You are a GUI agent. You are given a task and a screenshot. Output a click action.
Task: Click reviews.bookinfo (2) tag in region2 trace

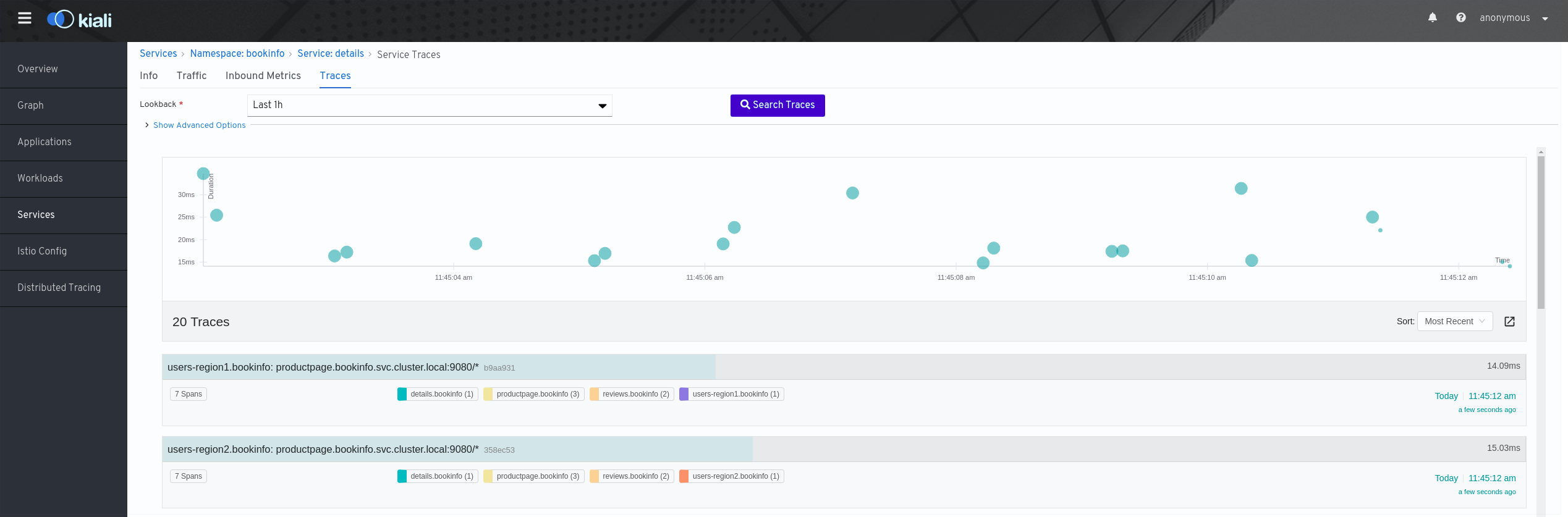[632, 476]
